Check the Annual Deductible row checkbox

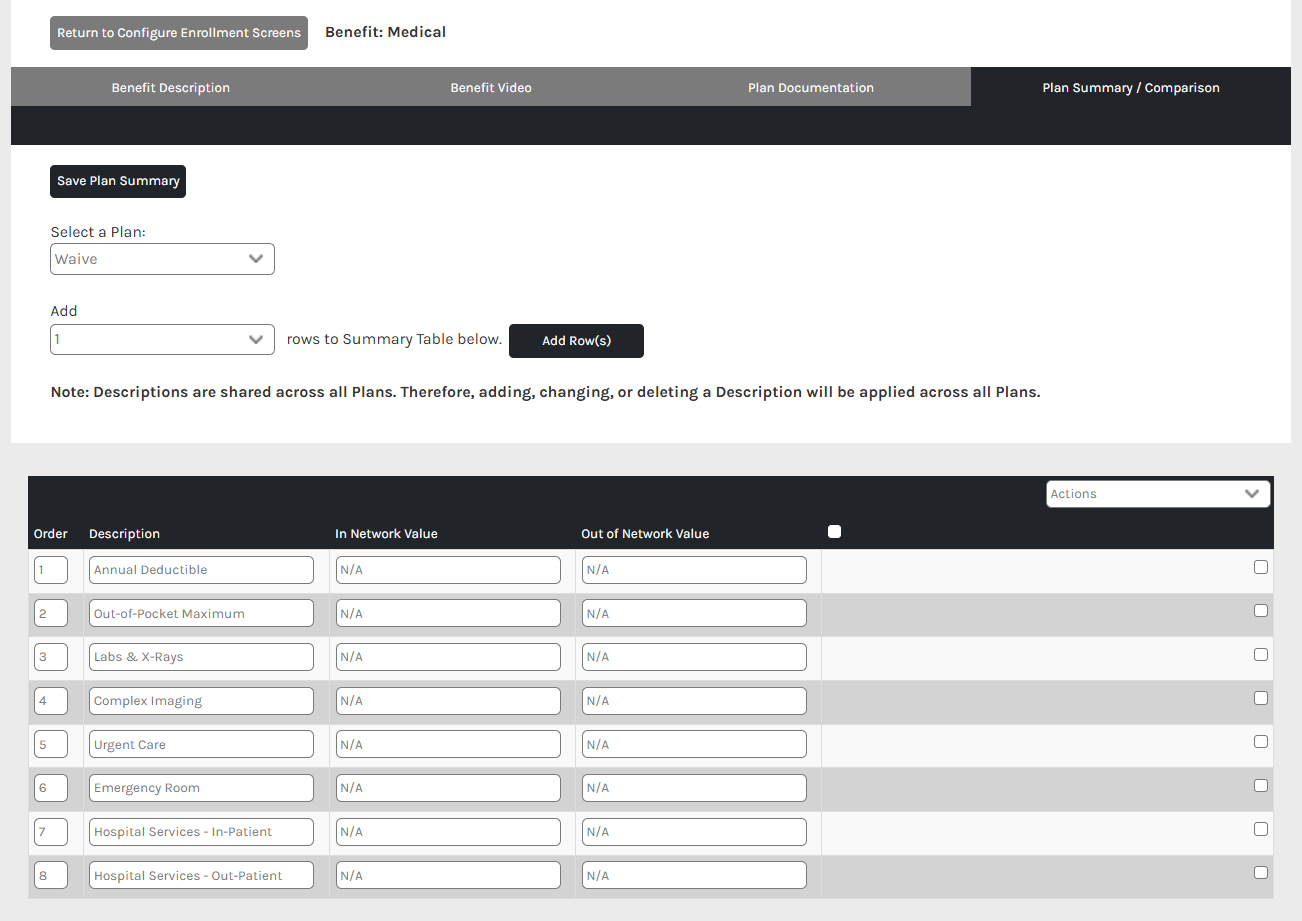pos(1261,567)
